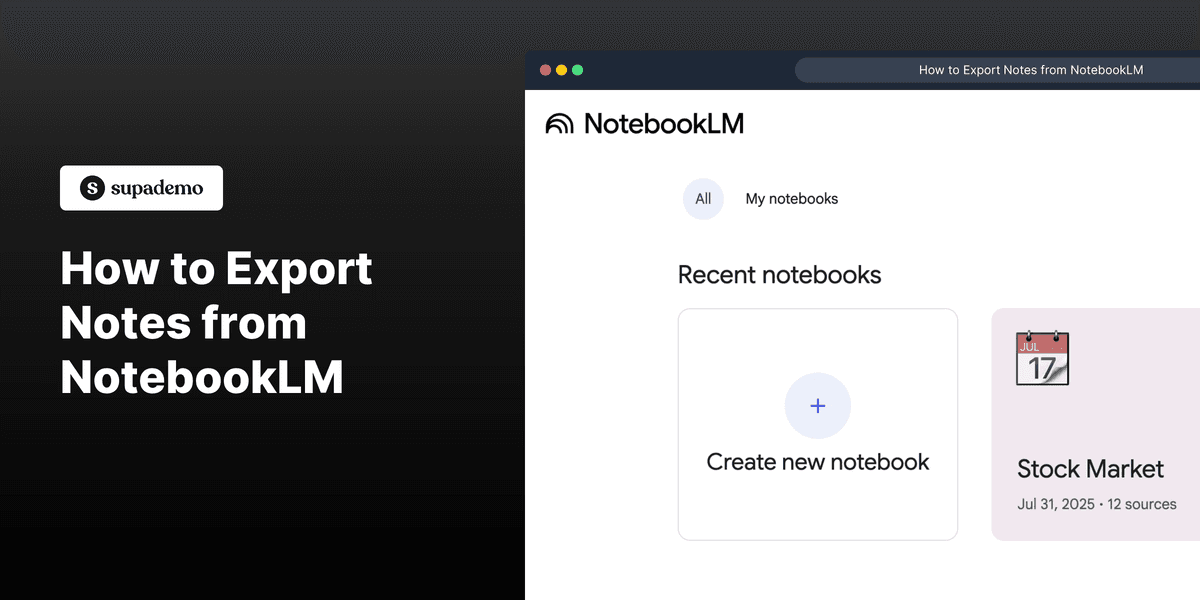Select the NotebookLM wordmark in the header
The height and width of the screenshot is (600, 1200).
(665, 123)
